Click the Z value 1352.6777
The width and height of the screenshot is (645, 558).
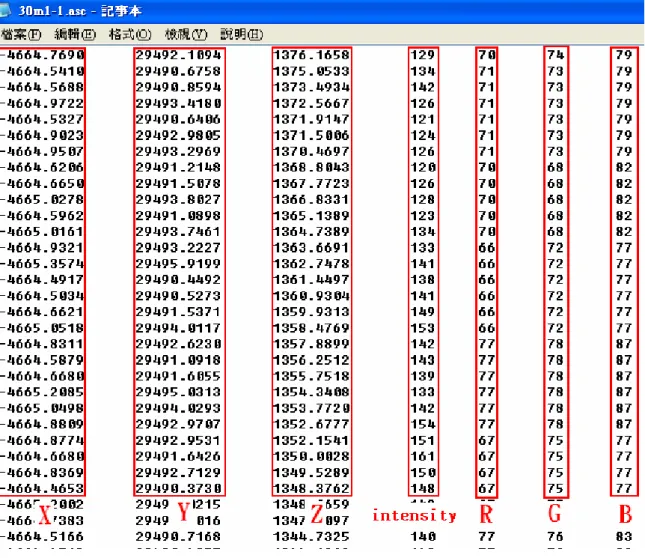(x=311, y=424)
